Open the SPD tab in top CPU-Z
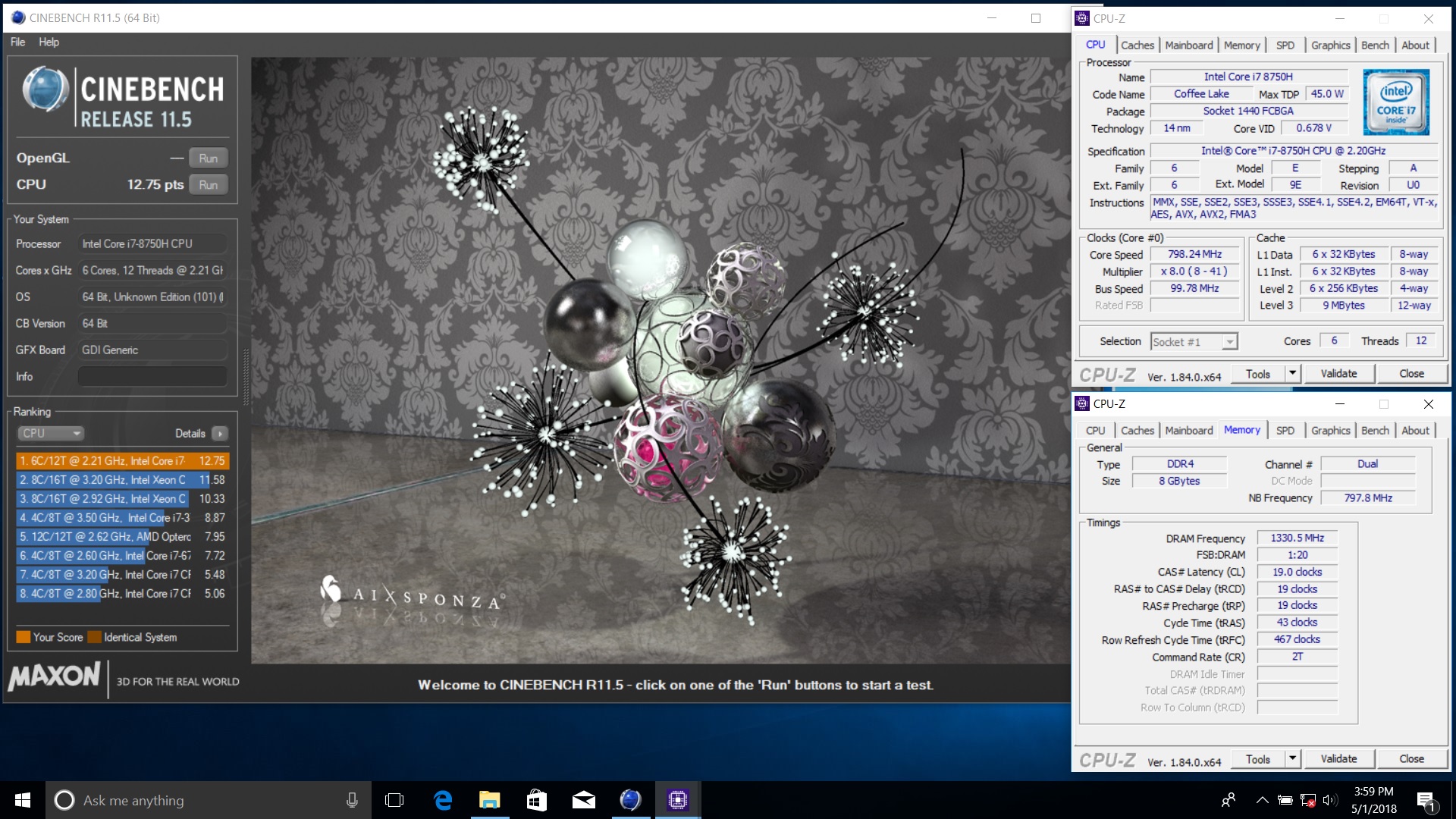 [1285, 45]
